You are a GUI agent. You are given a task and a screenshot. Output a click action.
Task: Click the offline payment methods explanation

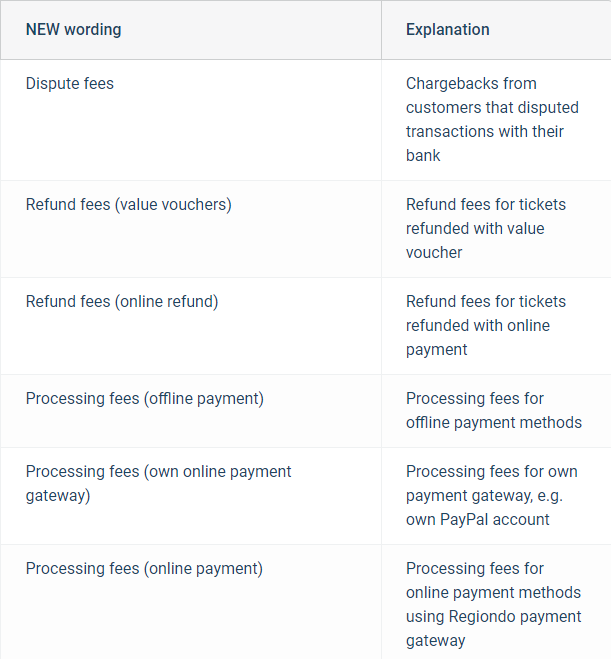494,410
